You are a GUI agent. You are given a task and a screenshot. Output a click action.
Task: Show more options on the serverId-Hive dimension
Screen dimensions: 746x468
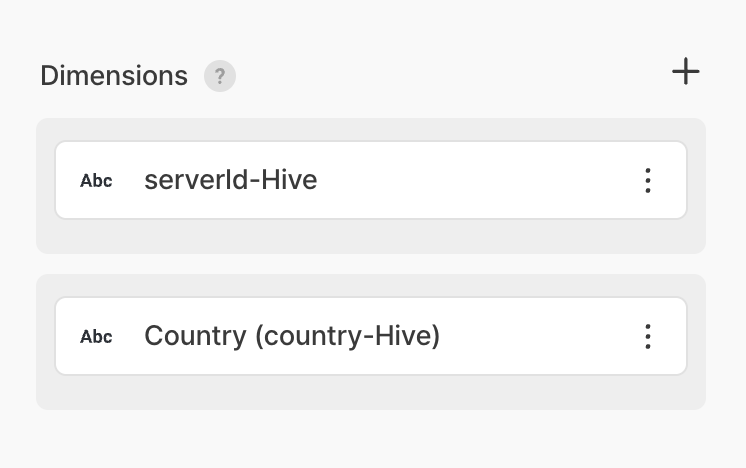coord(648,180)
